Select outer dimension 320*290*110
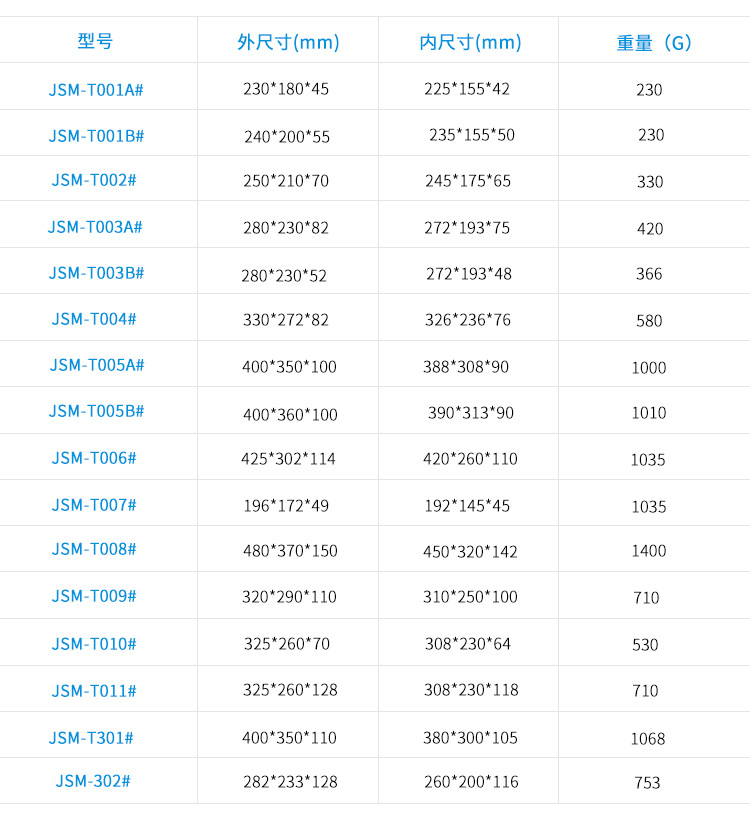 pyautogui.click(x=289, y=597)
